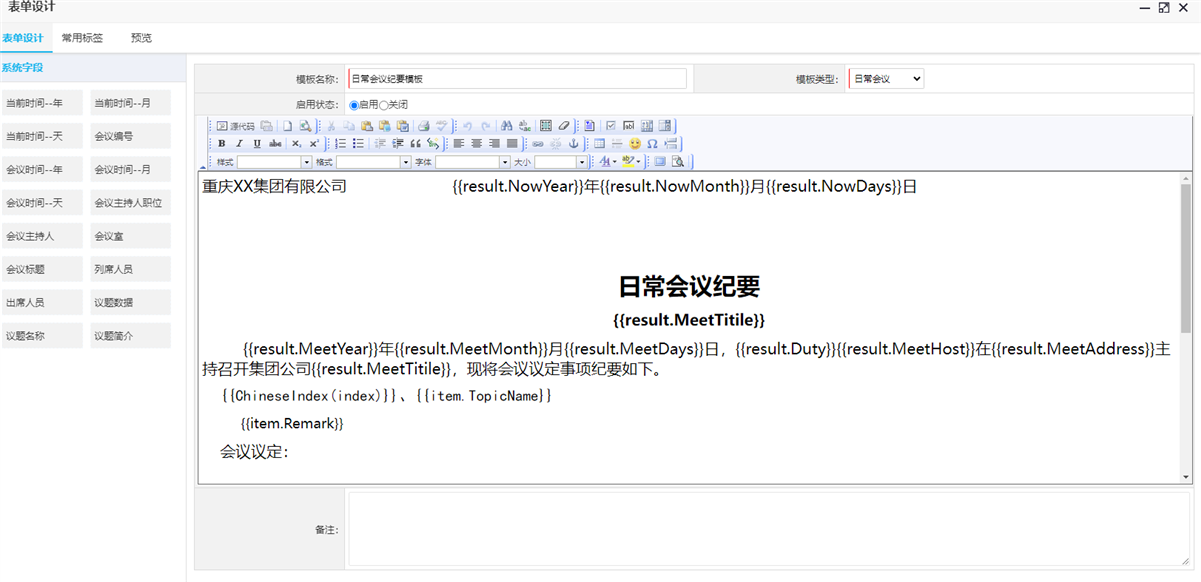
Task: Click the 备注 textarea
Action: pyautogui.click(x=768, y=530)
